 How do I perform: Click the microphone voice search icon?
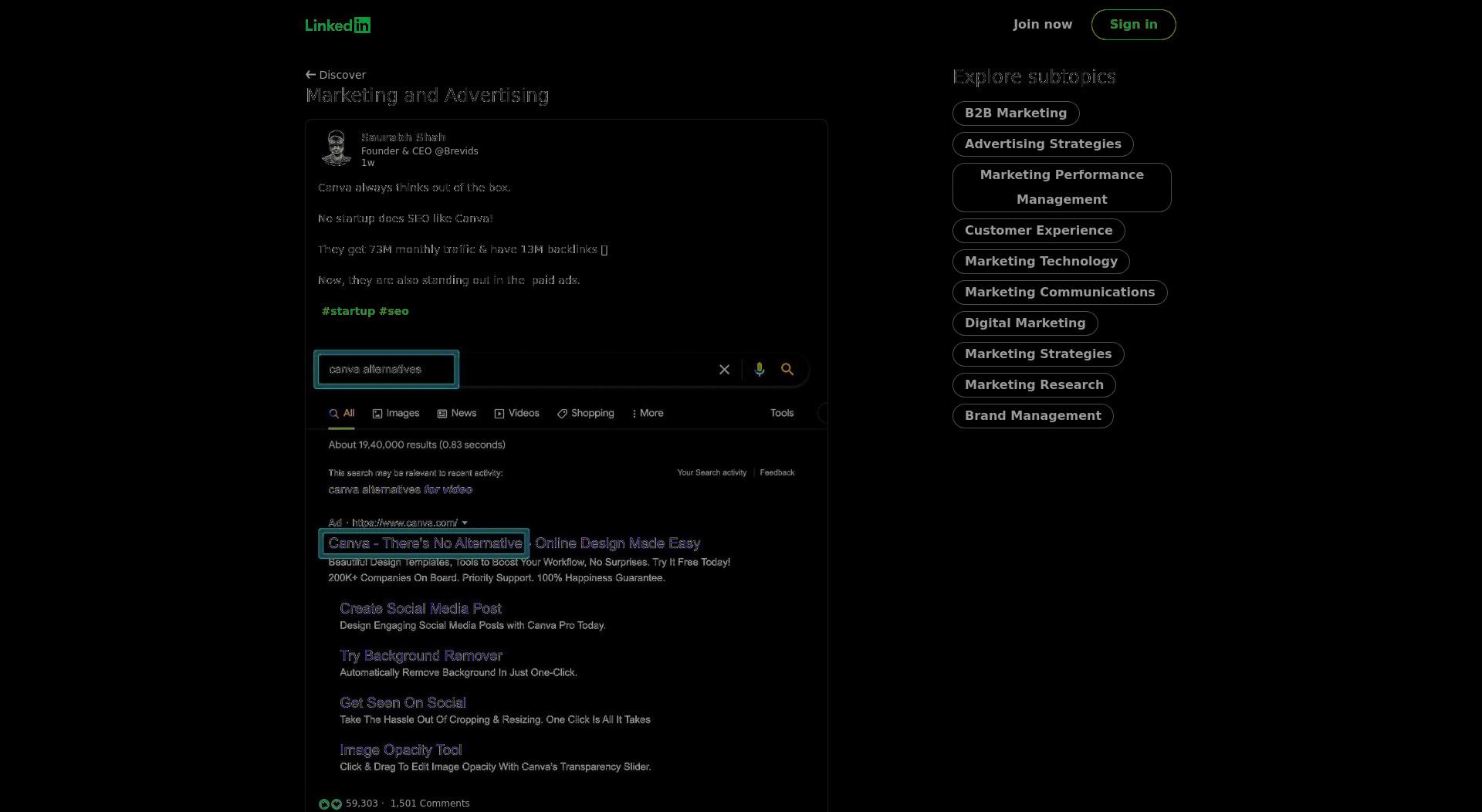pyautogui.click(x=760, y=370)
